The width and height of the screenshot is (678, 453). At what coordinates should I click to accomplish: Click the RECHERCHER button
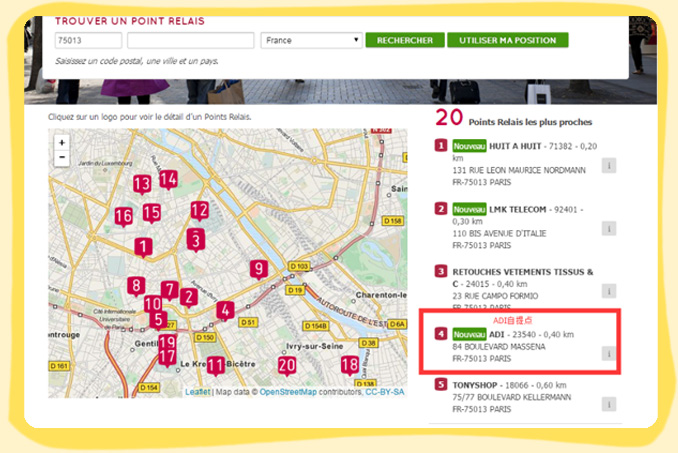[405, 40]
